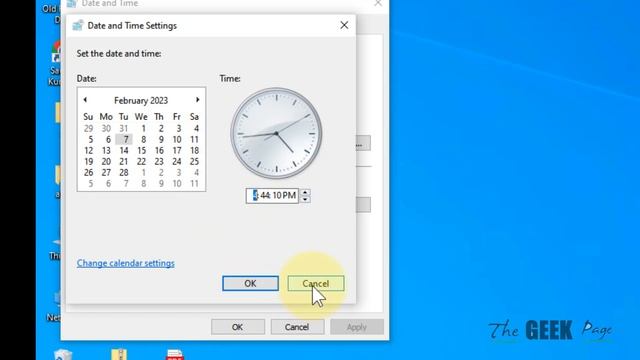The height and width of the screenshot is (360, 640).
Task: Select the highlighted February 7 date
Action: 124,140
